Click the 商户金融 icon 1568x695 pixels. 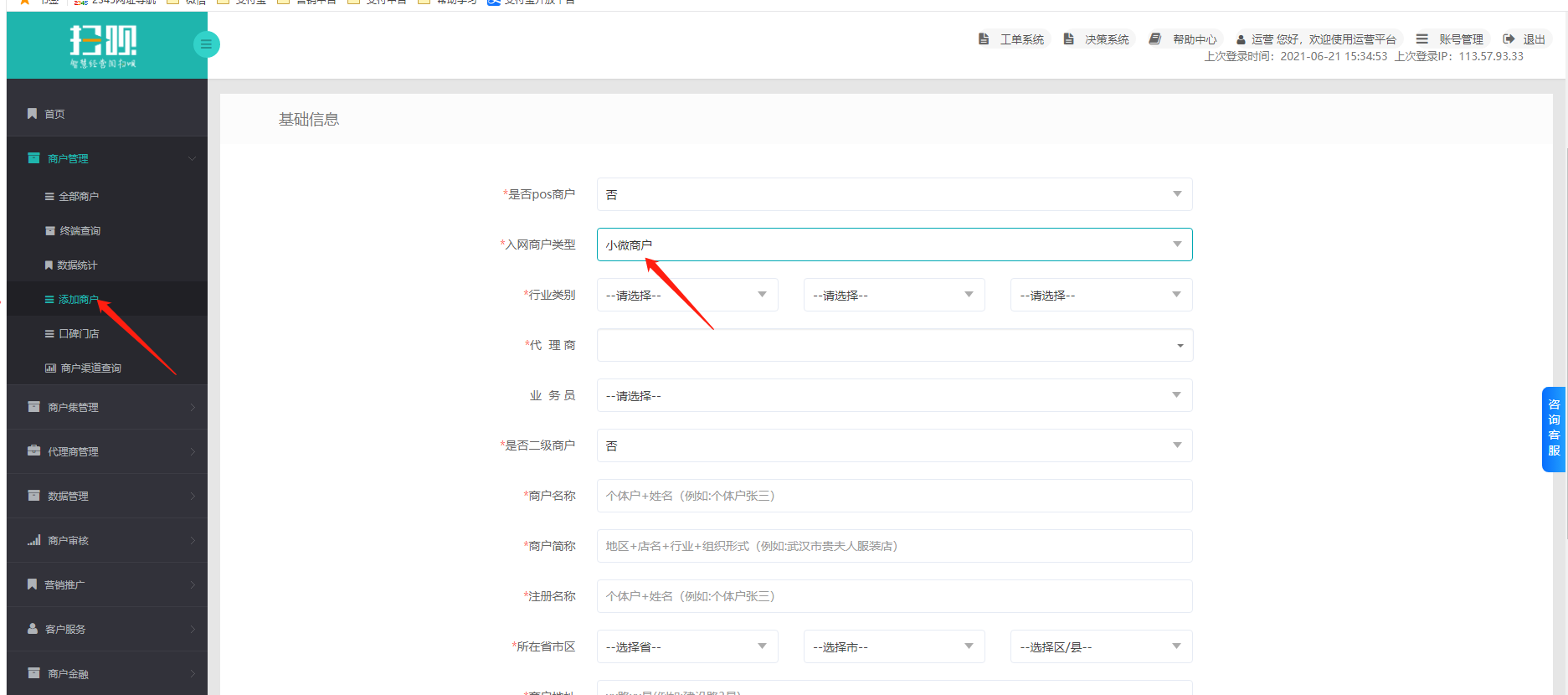tap(33, 673)
